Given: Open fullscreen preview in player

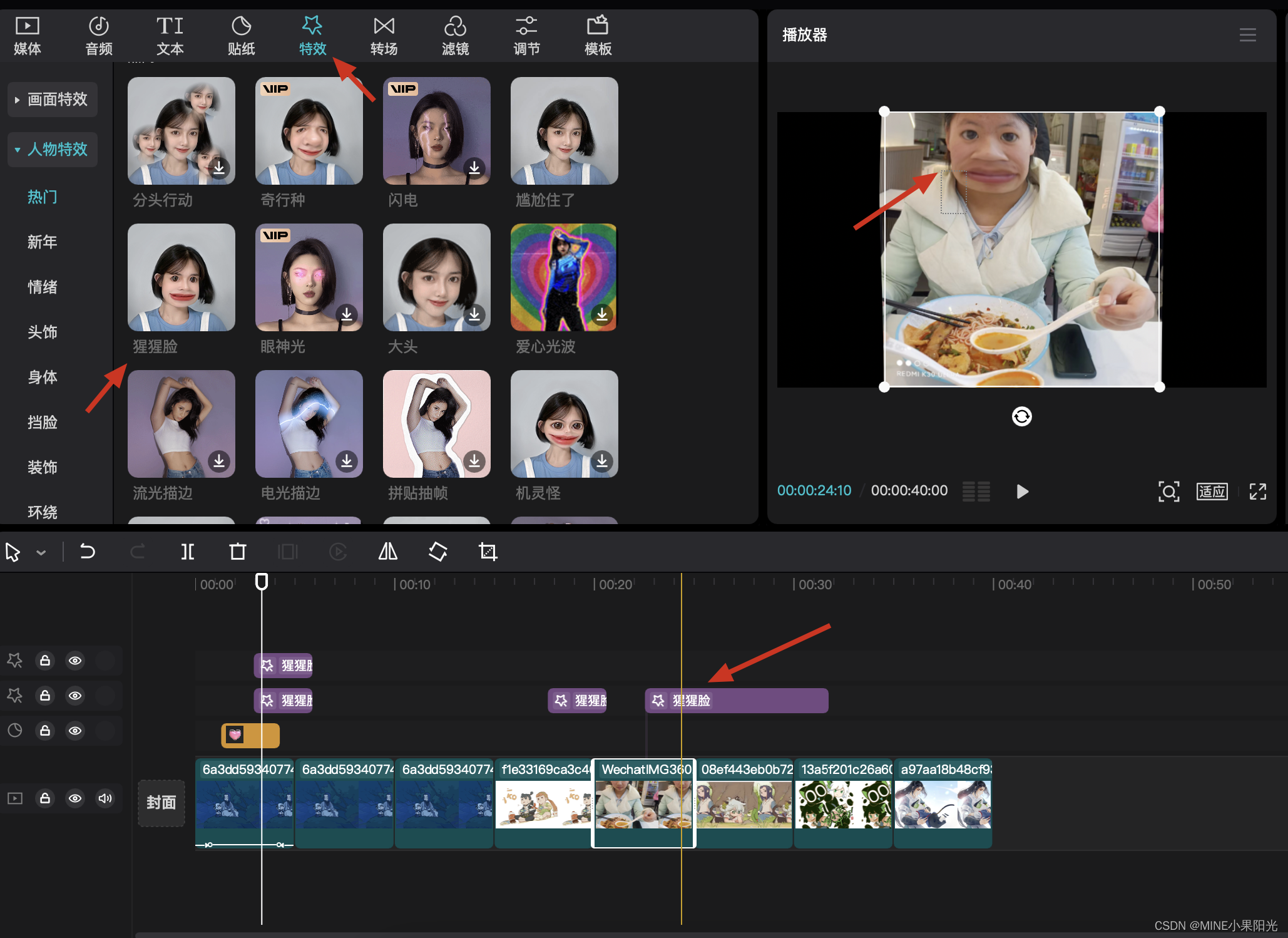Looking at the screenshot, I should [1257, 492].
